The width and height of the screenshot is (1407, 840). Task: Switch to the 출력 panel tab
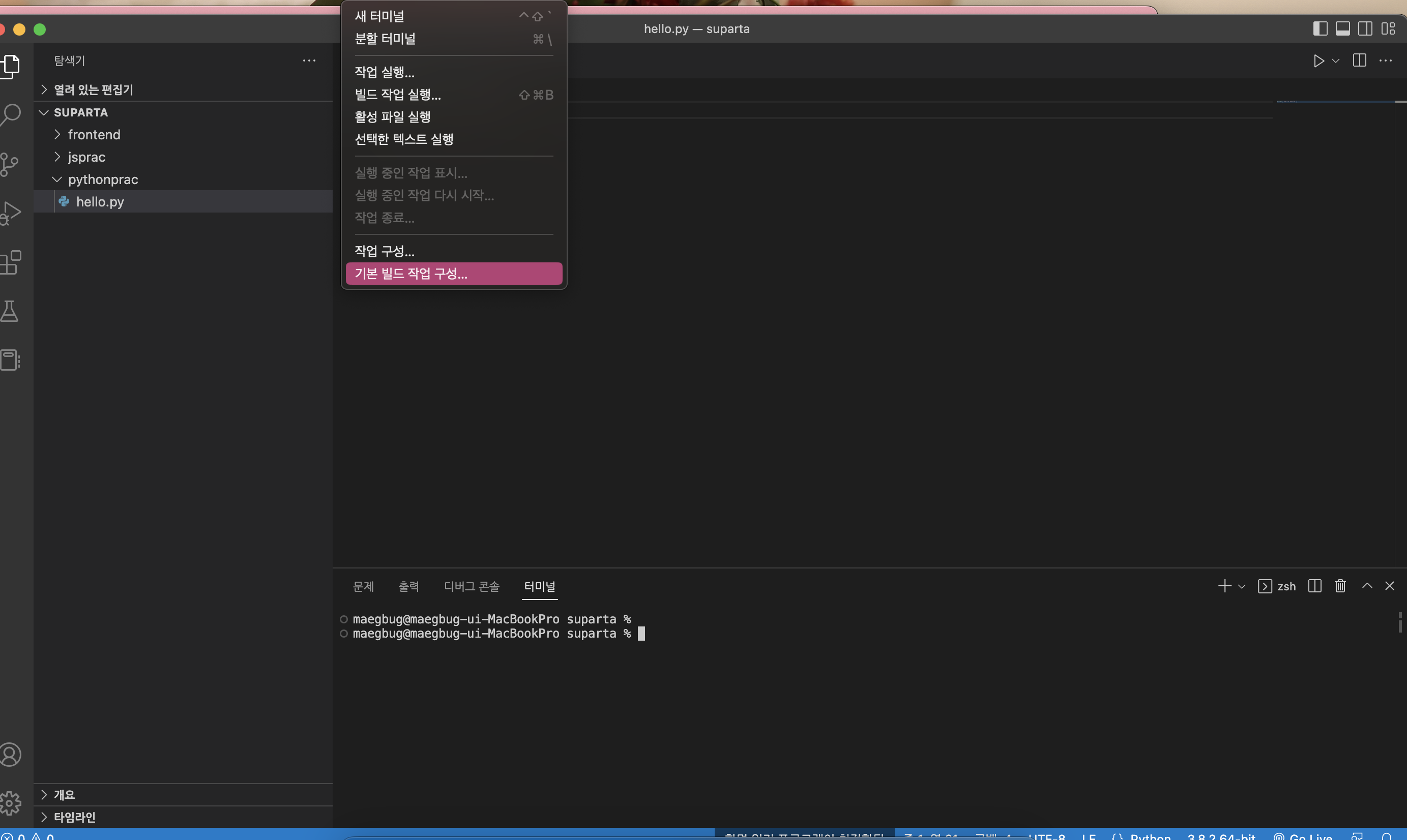coord(409,586)
